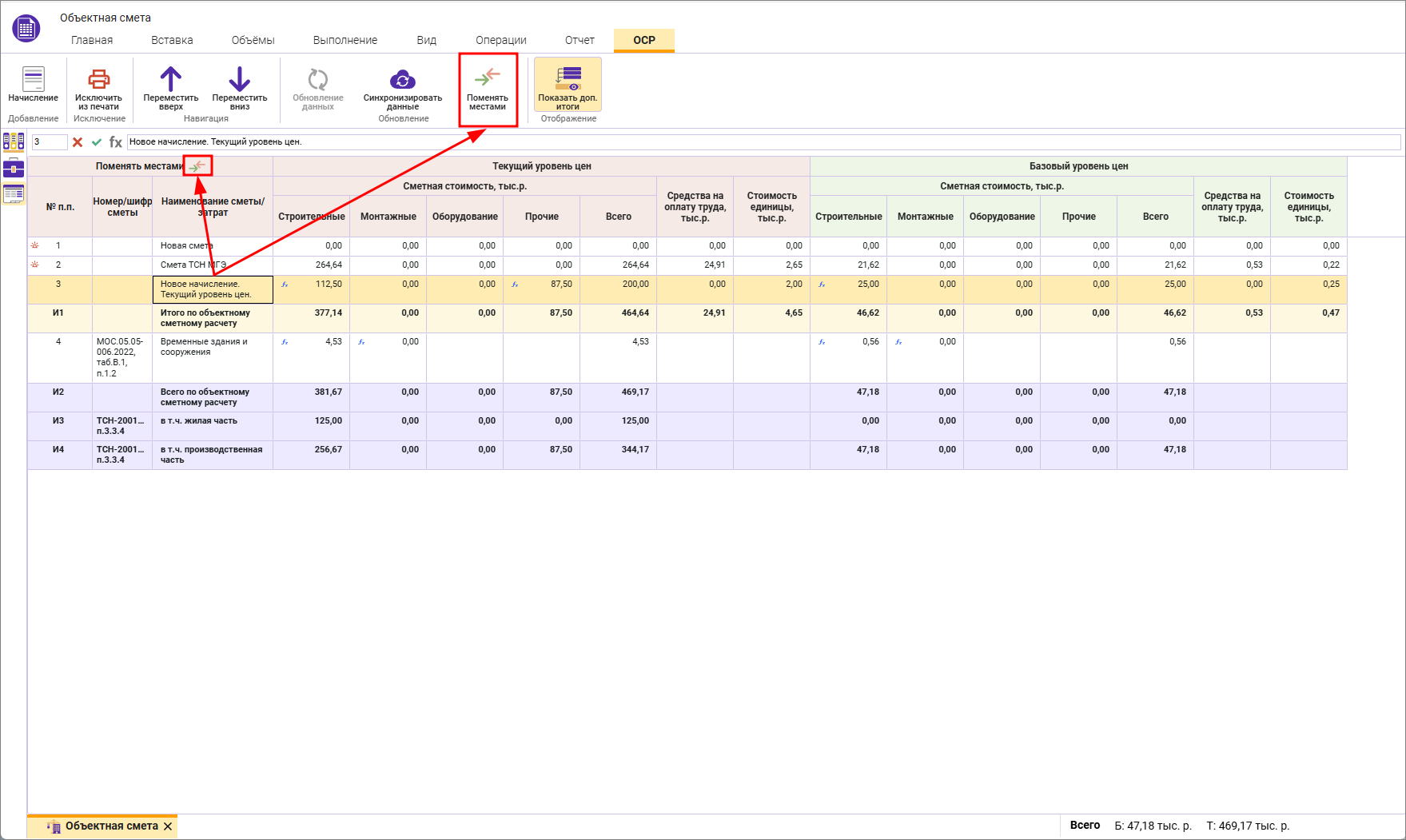Open the Операции ribbon tab

pyautogui.click(x=500, y=40)
